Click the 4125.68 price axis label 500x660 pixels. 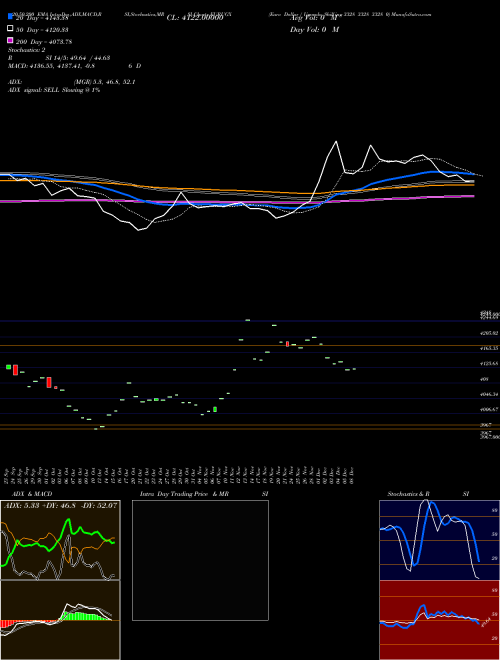tap(489, 363)
